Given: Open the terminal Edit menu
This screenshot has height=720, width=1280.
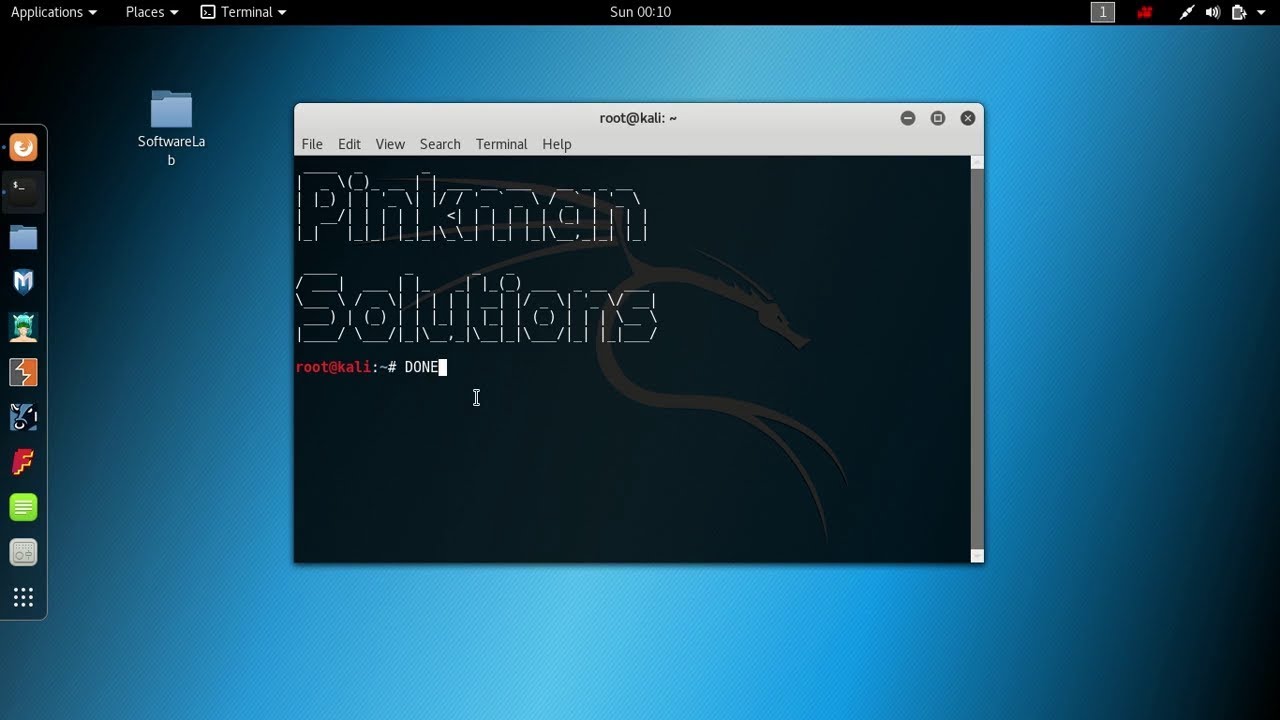Looking at the screenshot, I should click(349, 144).
